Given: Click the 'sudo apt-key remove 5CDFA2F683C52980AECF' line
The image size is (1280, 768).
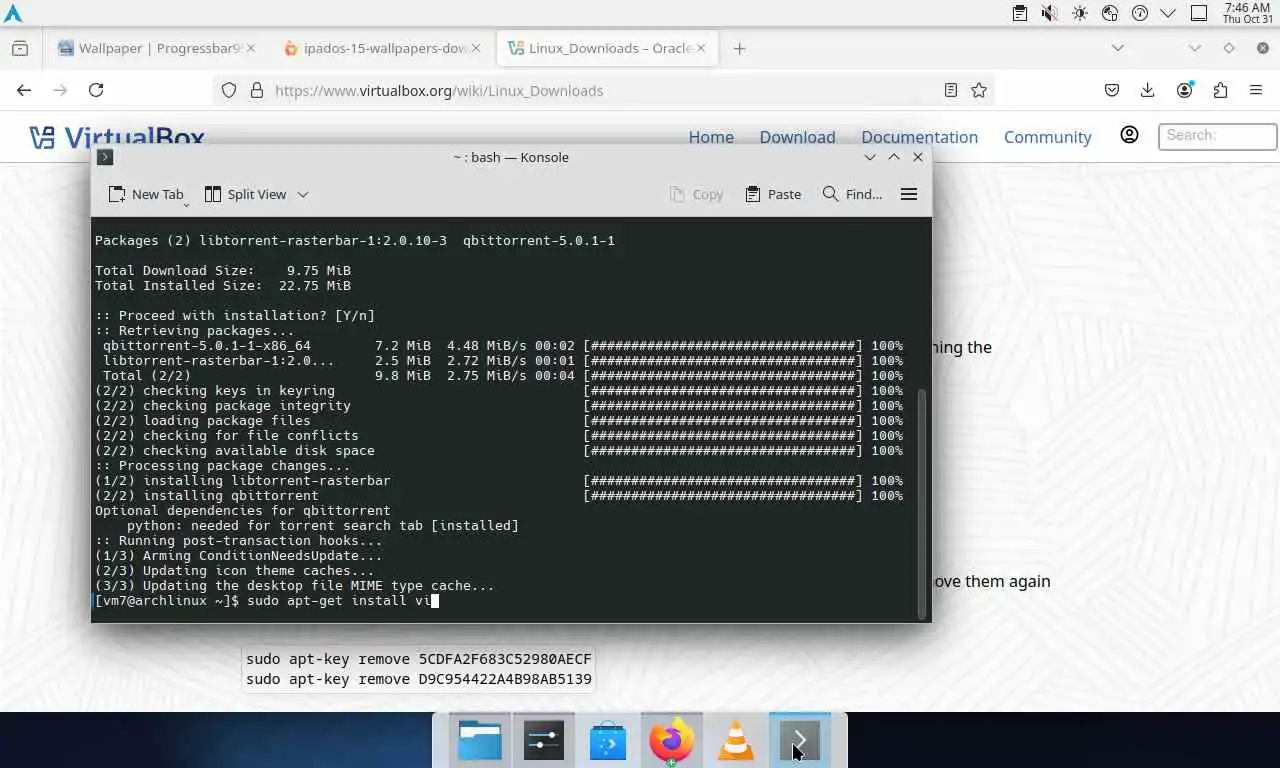Looking at the screenshot, I should (419, 660).
